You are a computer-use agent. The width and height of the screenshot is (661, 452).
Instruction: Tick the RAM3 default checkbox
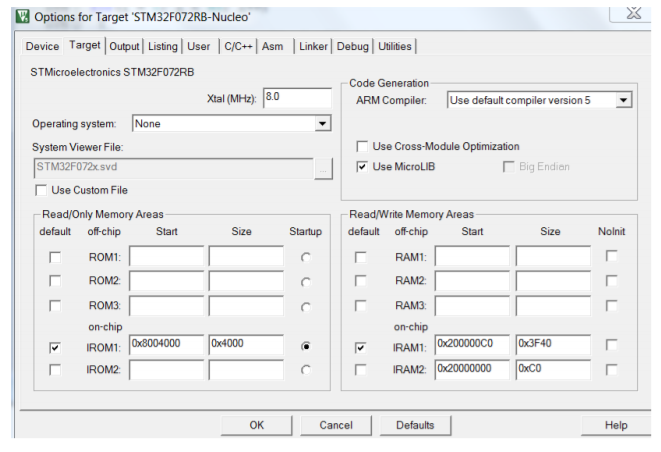(x=360, y=305)
